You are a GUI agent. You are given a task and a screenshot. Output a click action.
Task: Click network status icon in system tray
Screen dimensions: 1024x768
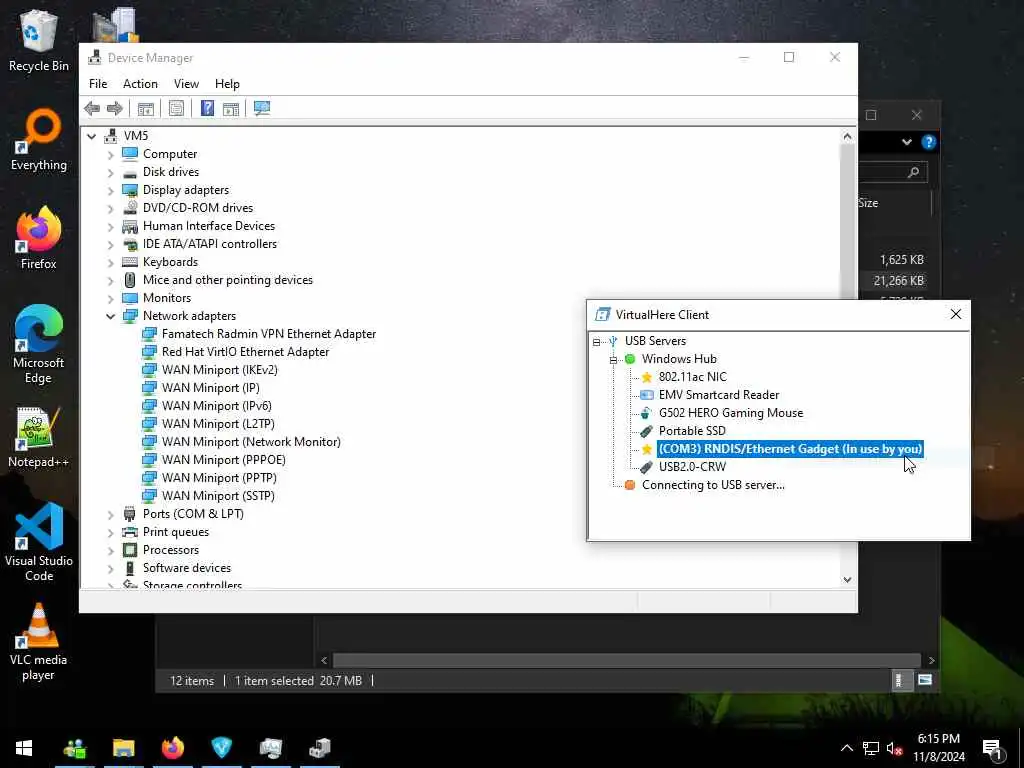tap(871, 748)
